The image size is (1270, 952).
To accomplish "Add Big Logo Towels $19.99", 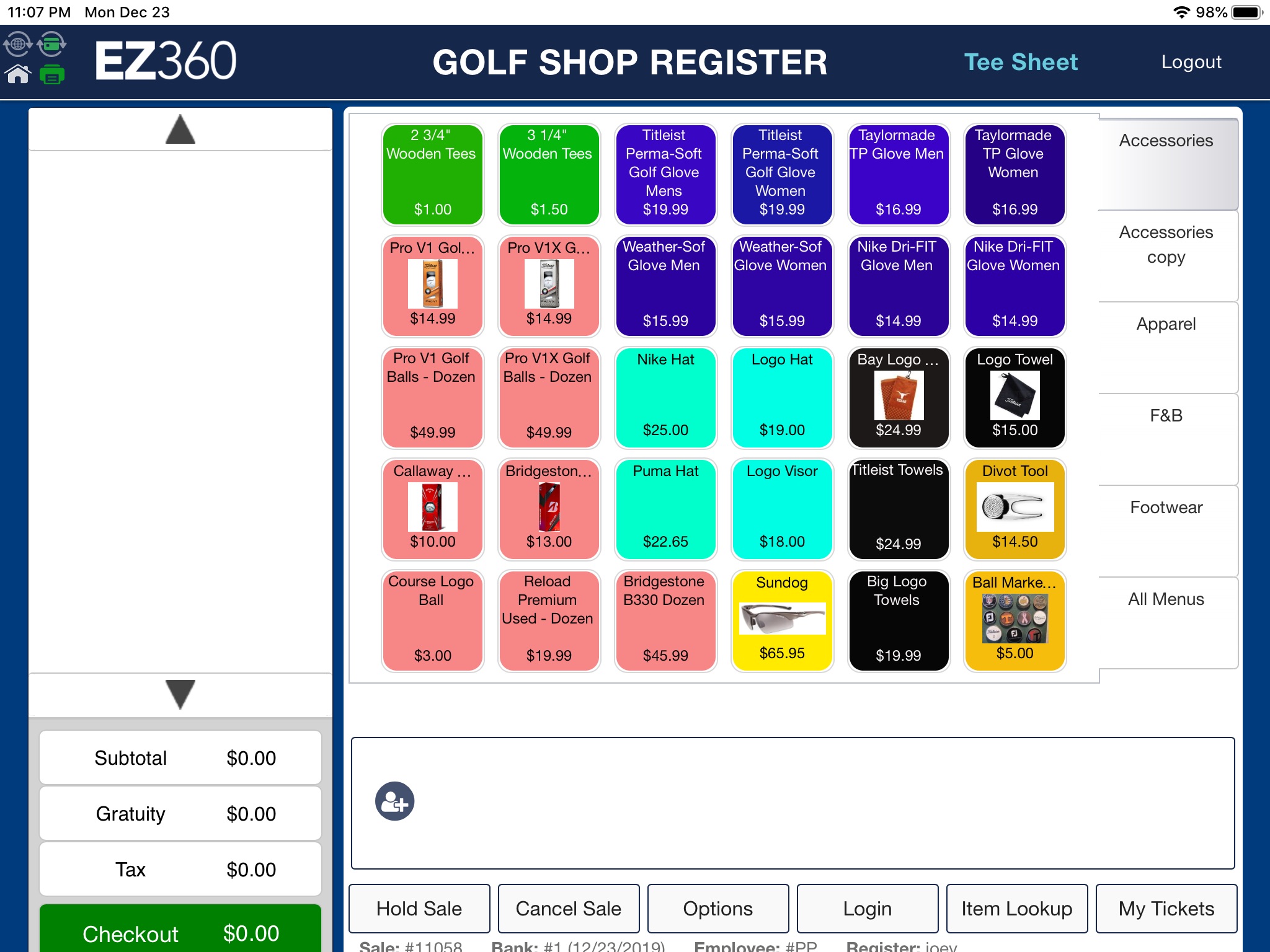I will coord(899,620).
